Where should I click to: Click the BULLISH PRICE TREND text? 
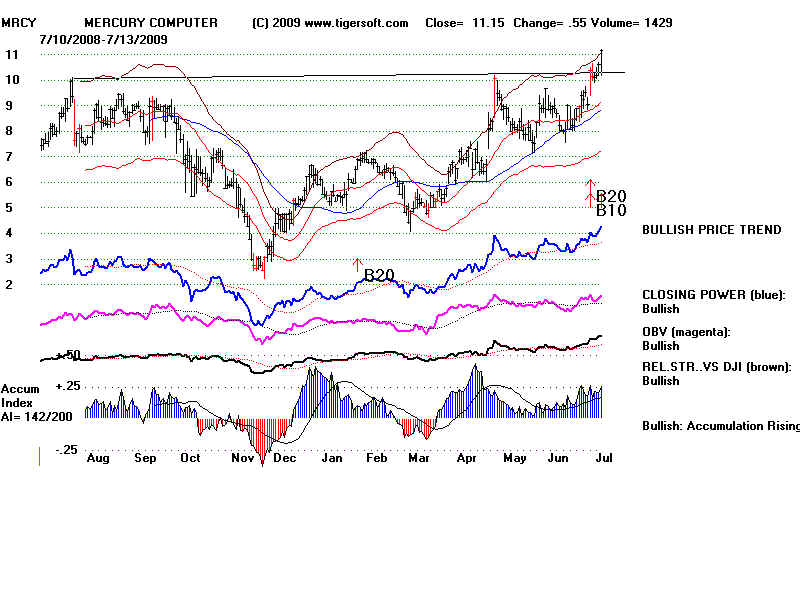tap(712, 230)
